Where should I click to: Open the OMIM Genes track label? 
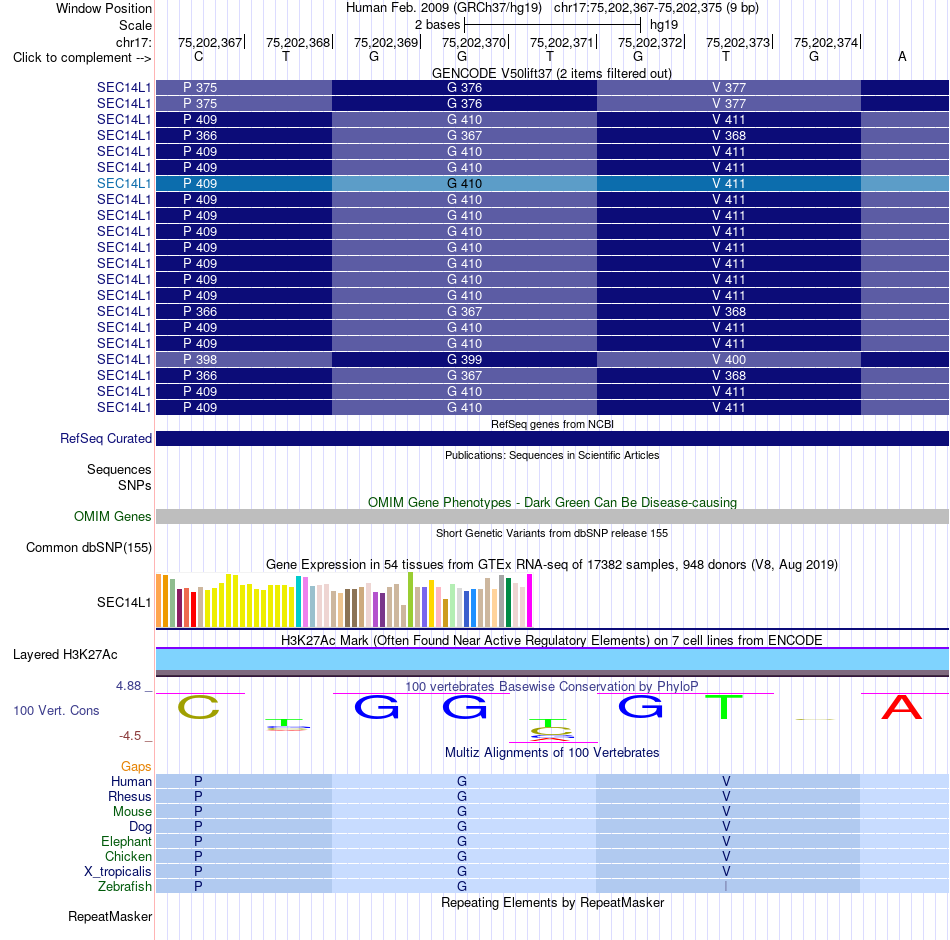pyautogui.click(x=112, y=516)
